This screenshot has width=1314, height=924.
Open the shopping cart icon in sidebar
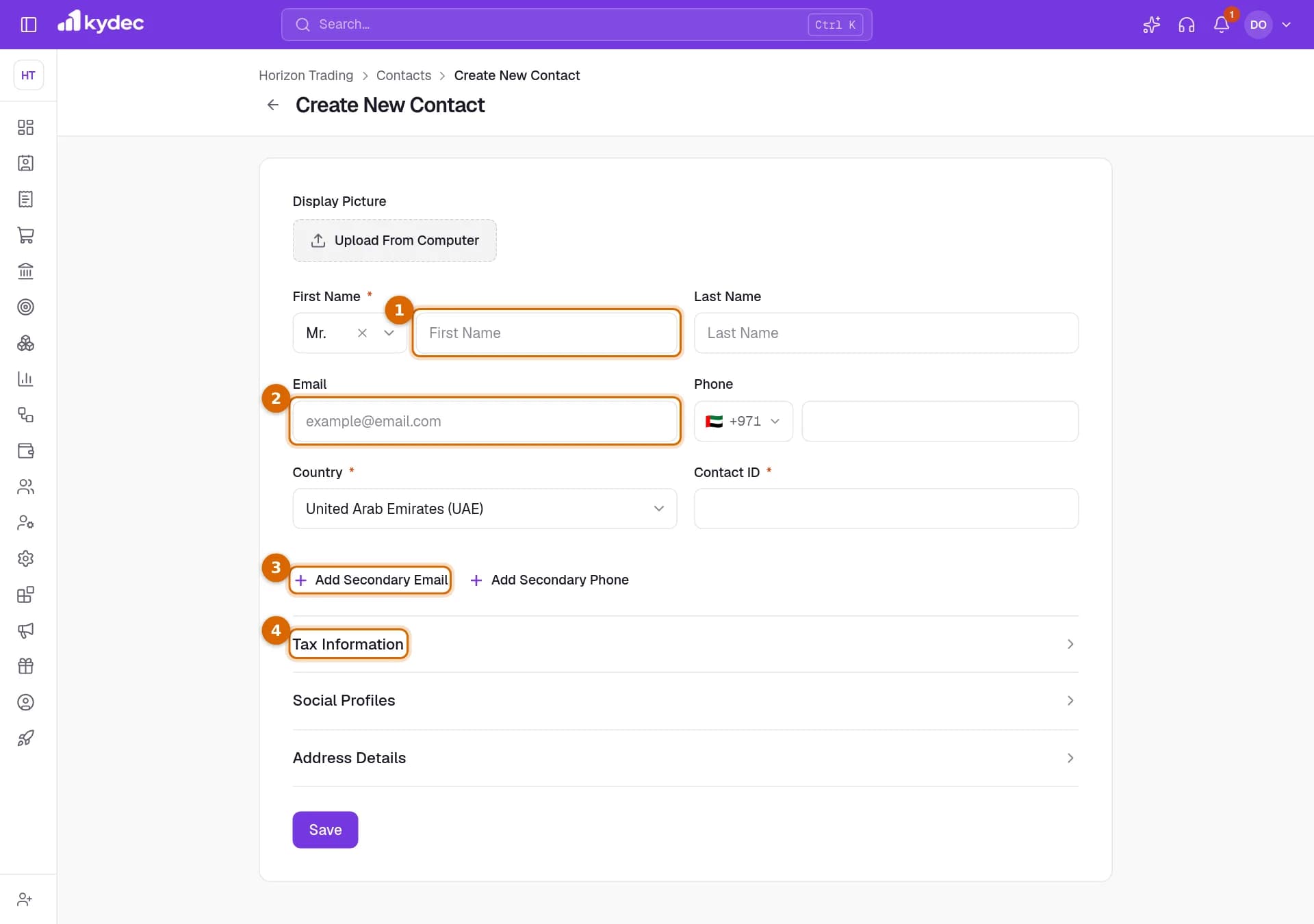25,235
